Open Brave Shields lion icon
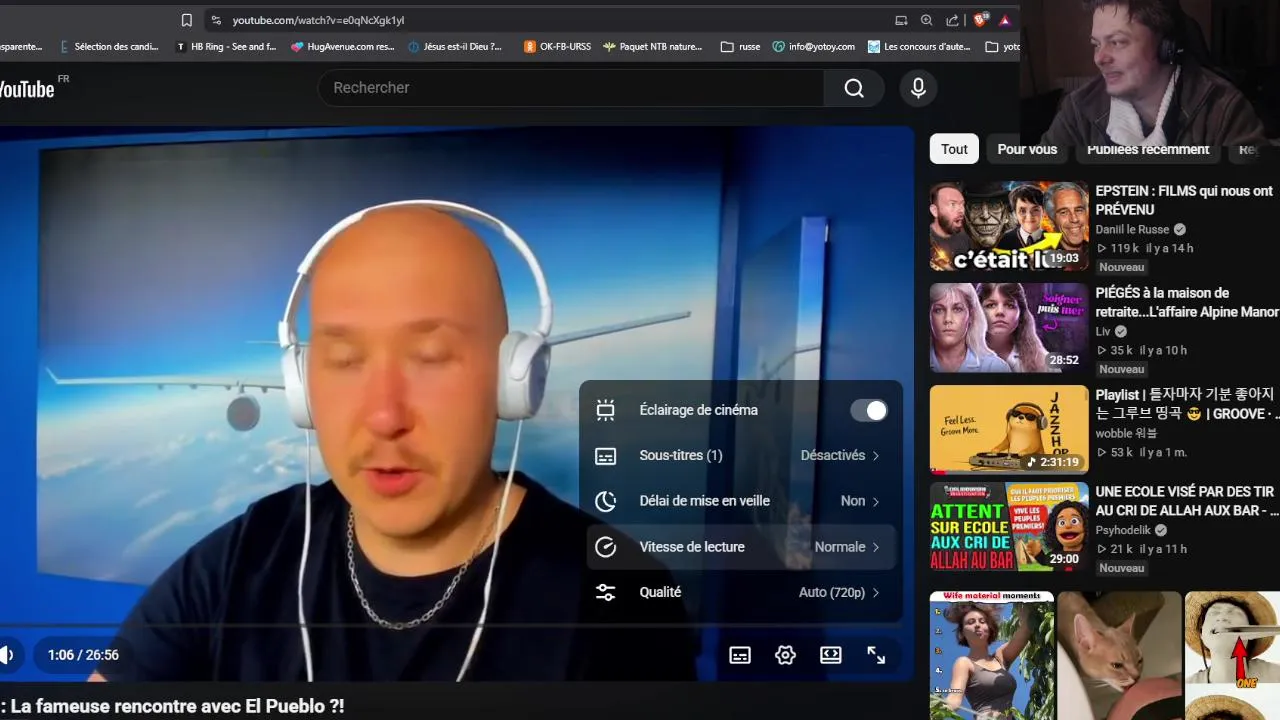Viewport: 1280px width, 720px height. pos(981,20)
